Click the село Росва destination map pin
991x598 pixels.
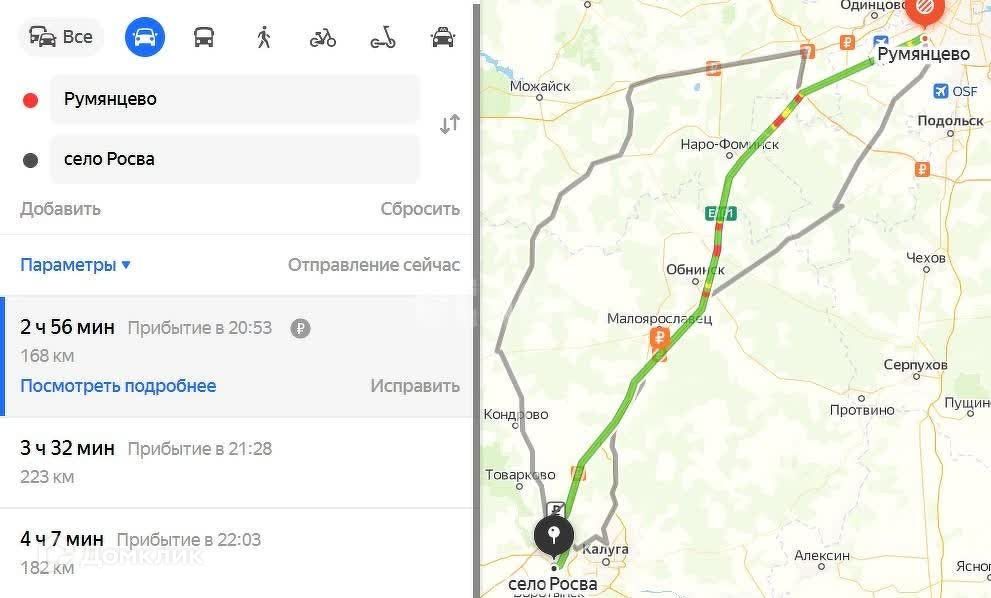point(554,537)
